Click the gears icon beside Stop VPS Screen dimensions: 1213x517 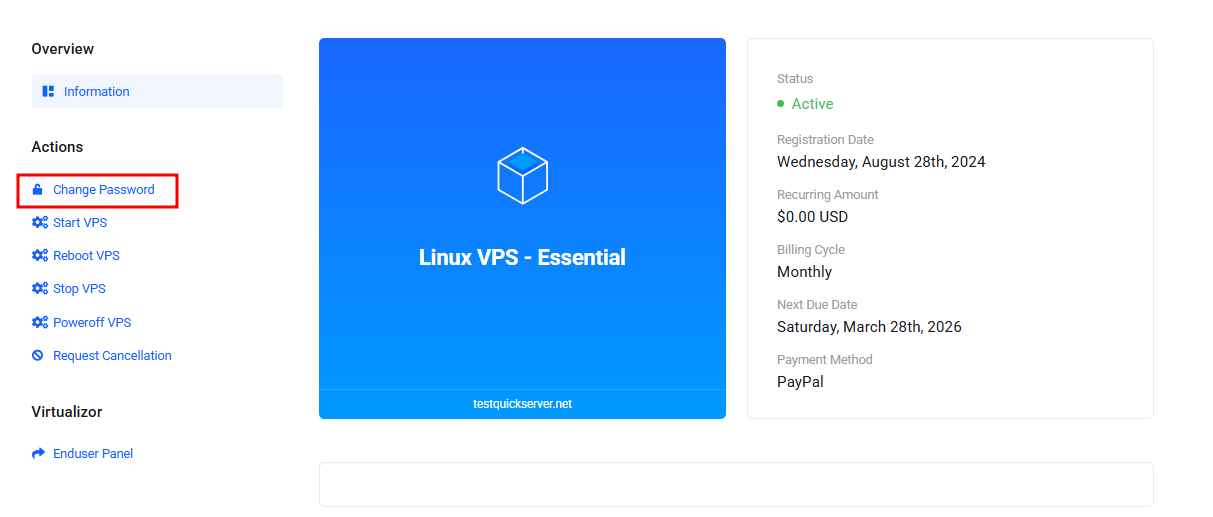point(39,289)
